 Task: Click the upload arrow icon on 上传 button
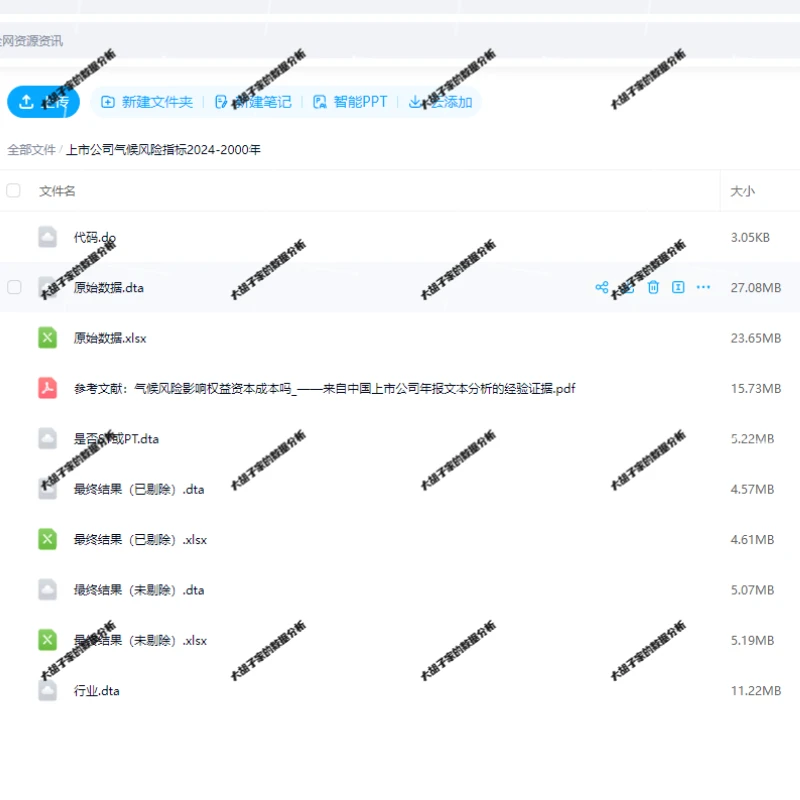tap(27, 101)
